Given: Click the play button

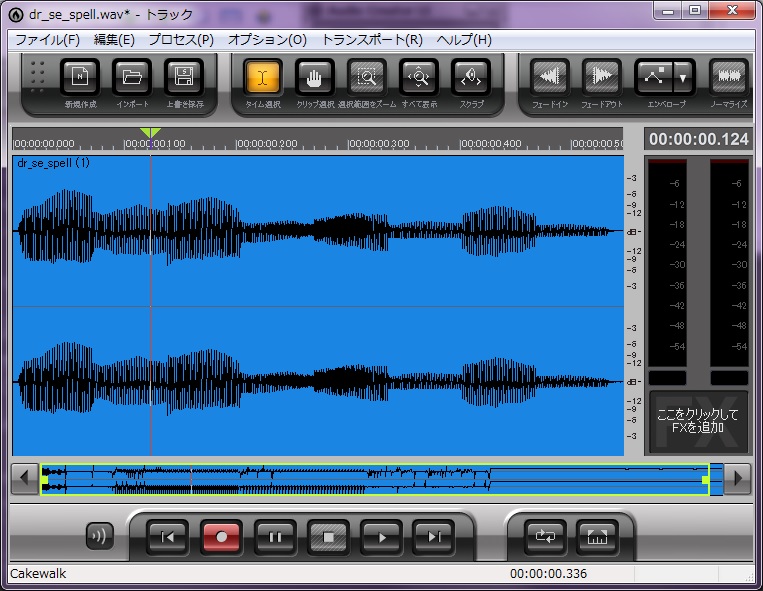Looking at the screenshot, I should (382, 537).
